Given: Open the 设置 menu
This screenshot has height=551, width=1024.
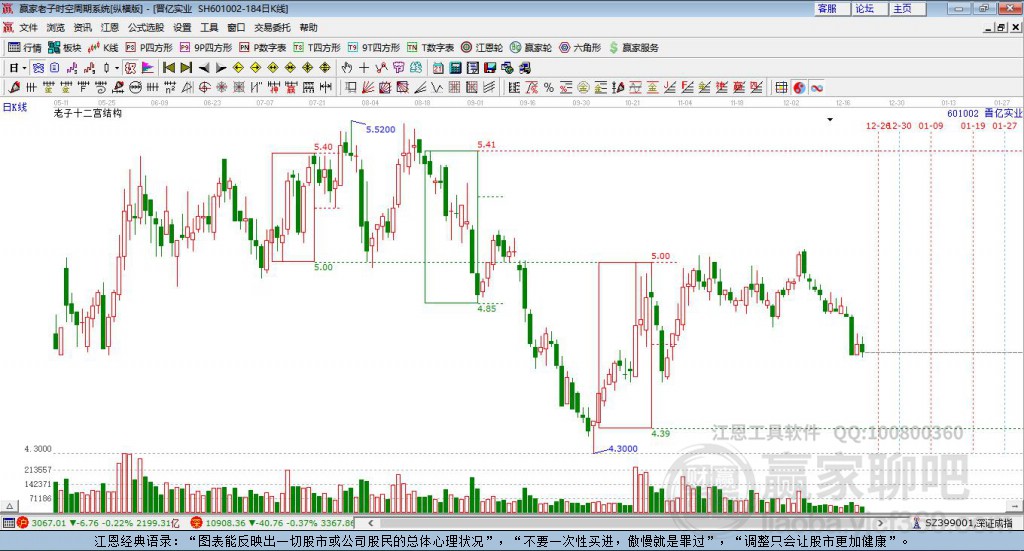Looking at the screenshot, I should pos(182,27).
